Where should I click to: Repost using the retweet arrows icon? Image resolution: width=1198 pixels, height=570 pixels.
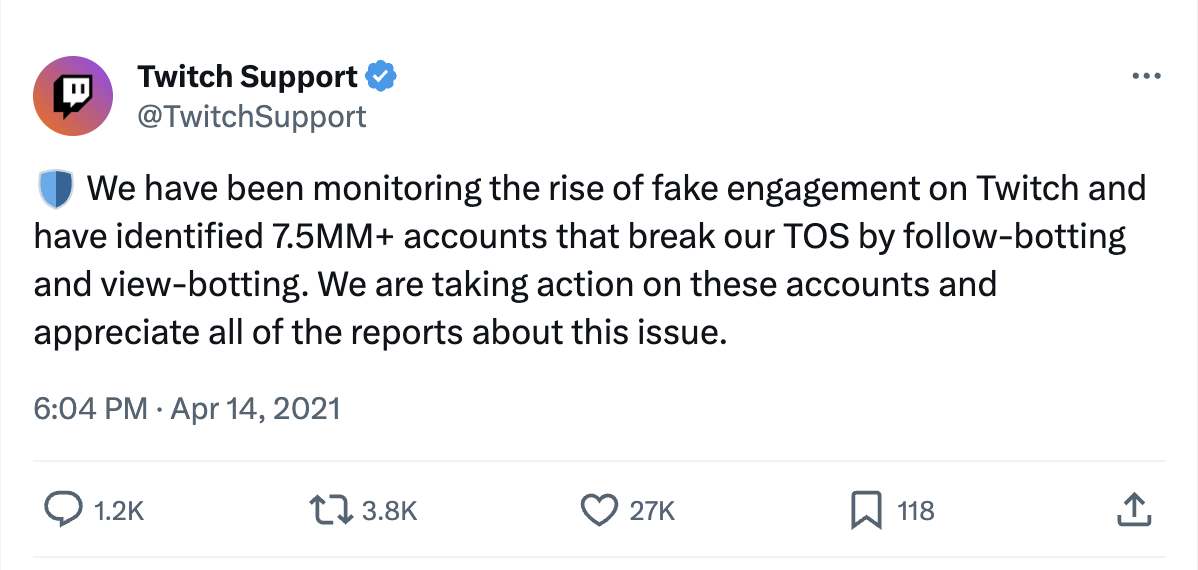[332, 511]
